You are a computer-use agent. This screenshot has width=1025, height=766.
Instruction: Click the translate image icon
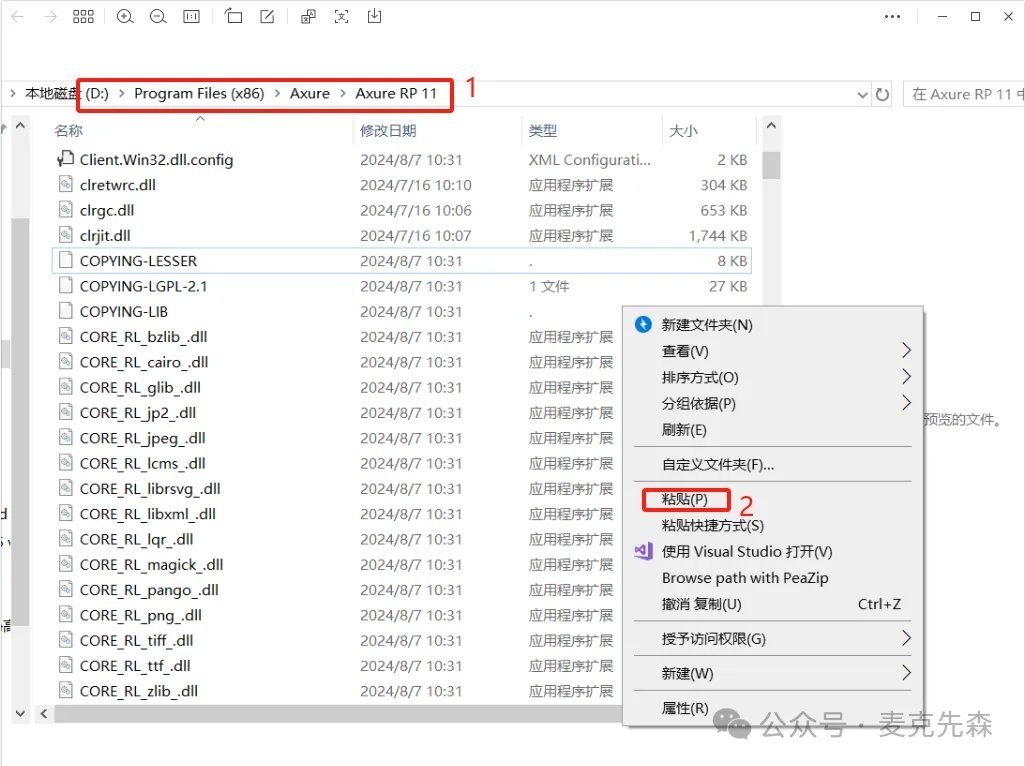(x=308, y=16)
